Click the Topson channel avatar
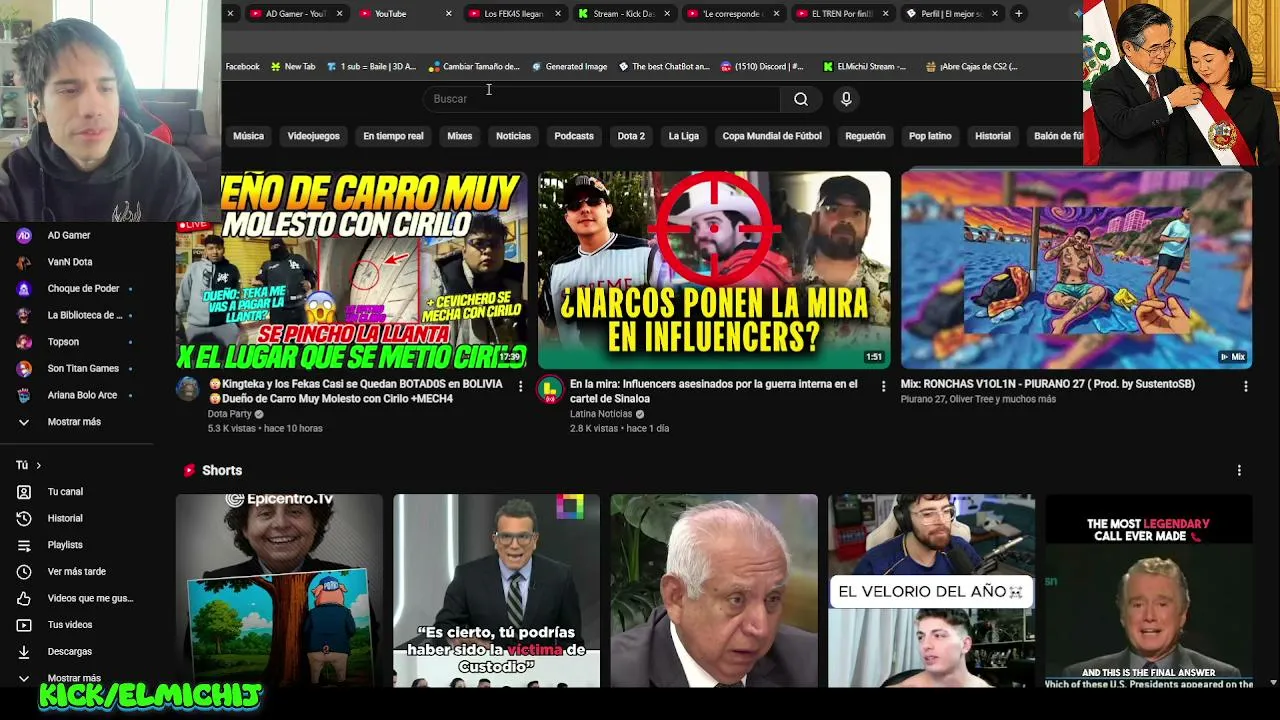1280x720 pixels. tap(24, 342)
